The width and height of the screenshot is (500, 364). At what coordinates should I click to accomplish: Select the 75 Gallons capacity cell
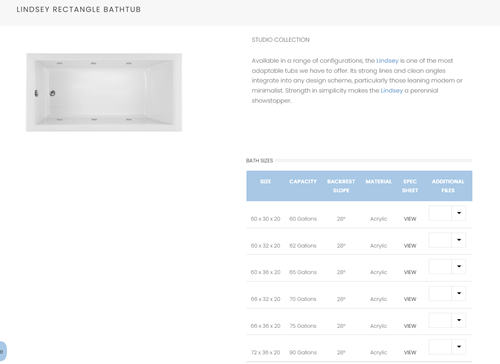[x=303, y=326]
